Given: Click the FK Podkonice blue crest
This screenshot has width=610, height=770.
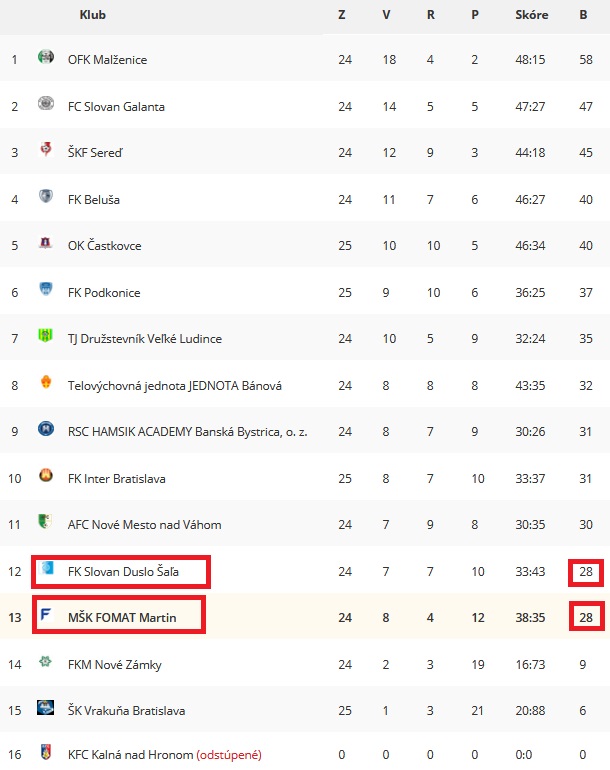Looking at the screenshot, I should 46,289.
